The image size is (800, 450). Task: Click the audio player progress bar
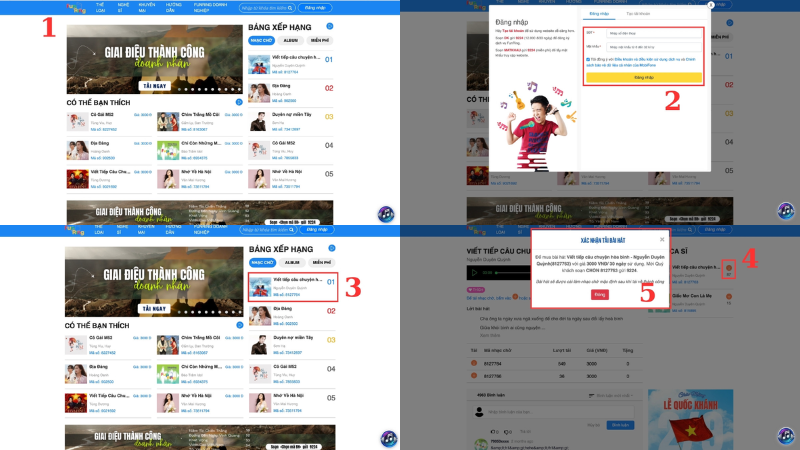click(512, 272)
